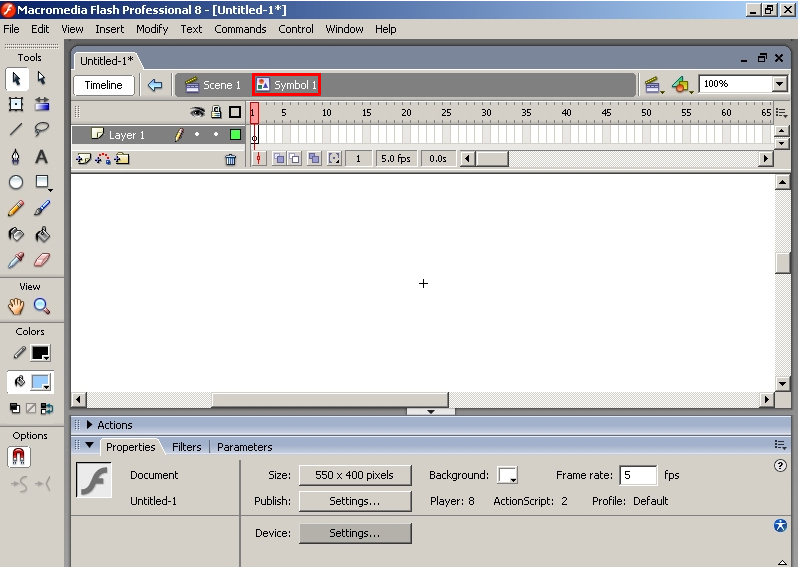Click the Insert Layer Folder icon
Screen dimensions: 799x567
pyautogui.click(x=122, y=159)
